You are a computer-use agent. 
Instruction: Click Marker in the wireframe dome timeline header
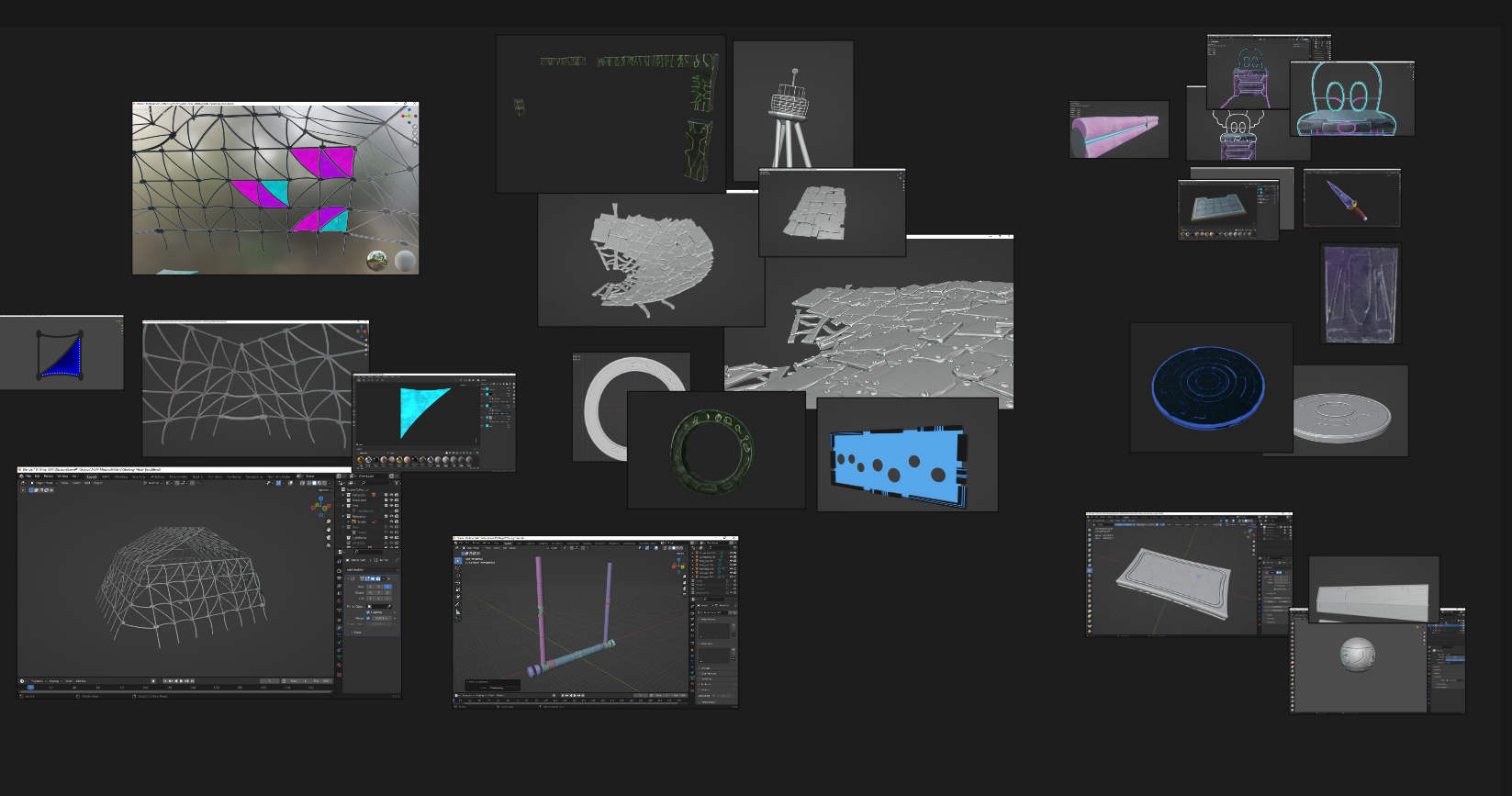click(x=81, y=681)
